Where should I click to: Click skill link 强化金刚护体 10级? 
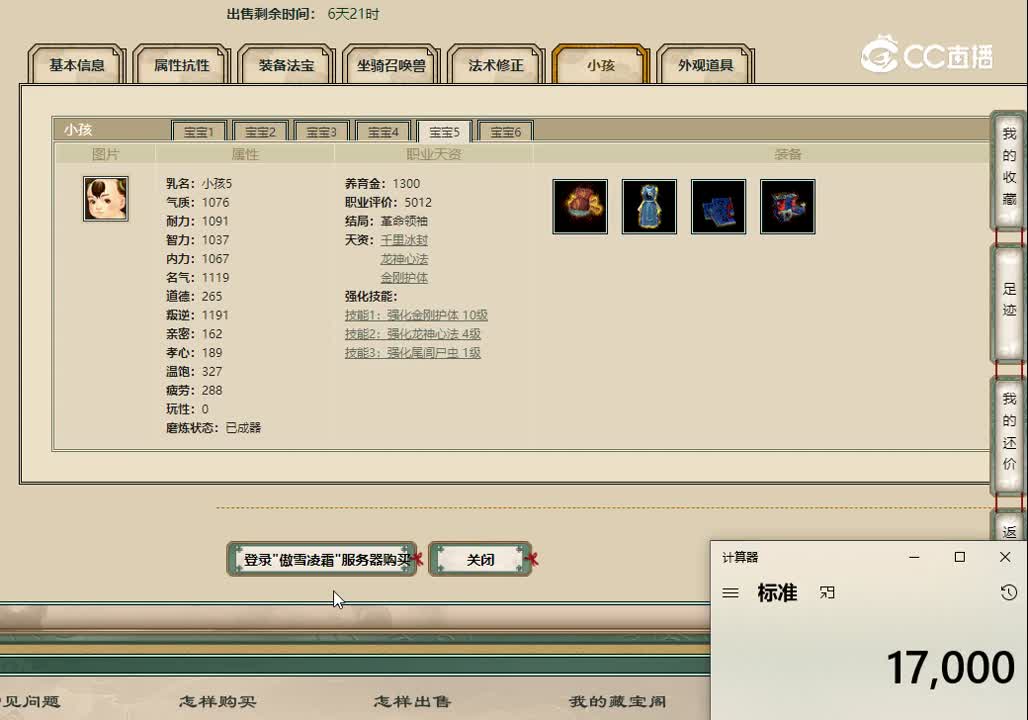416,315
